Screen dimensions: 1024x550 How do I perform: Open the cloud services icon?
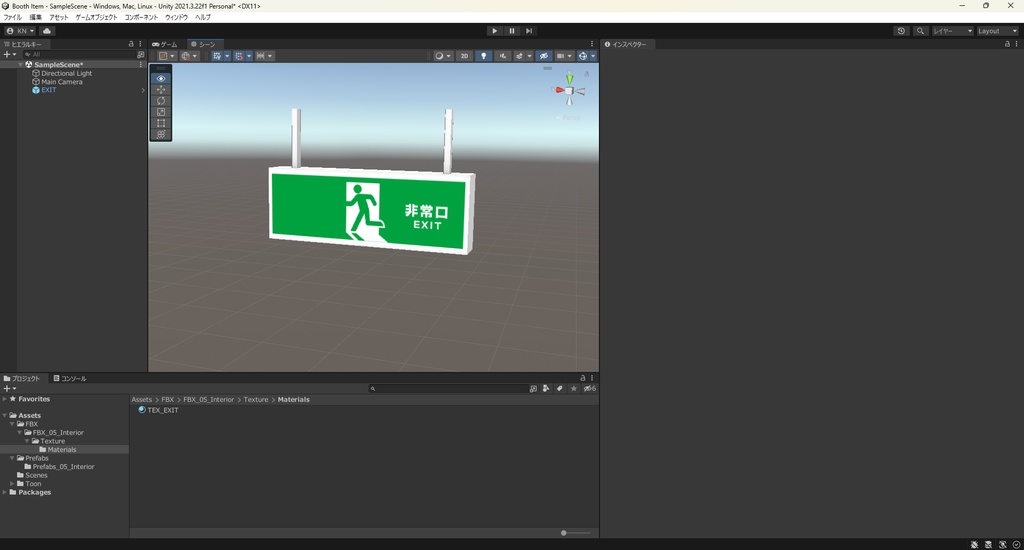click(x=47, y=31)
